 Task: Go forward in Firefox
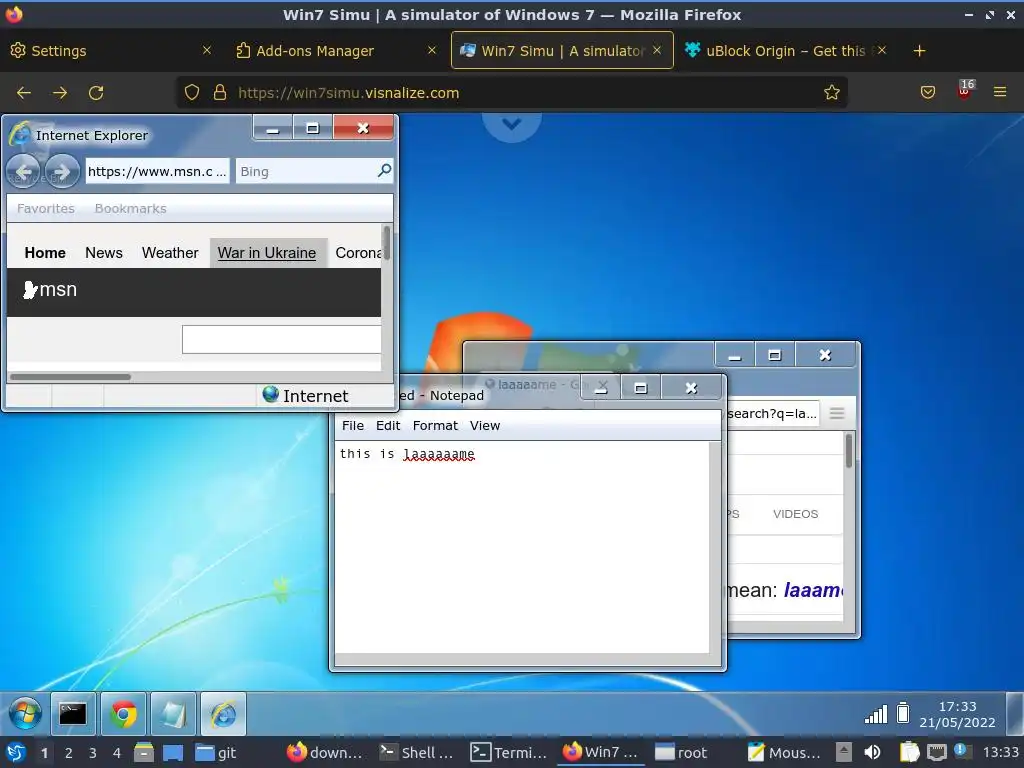coord(60,93)
